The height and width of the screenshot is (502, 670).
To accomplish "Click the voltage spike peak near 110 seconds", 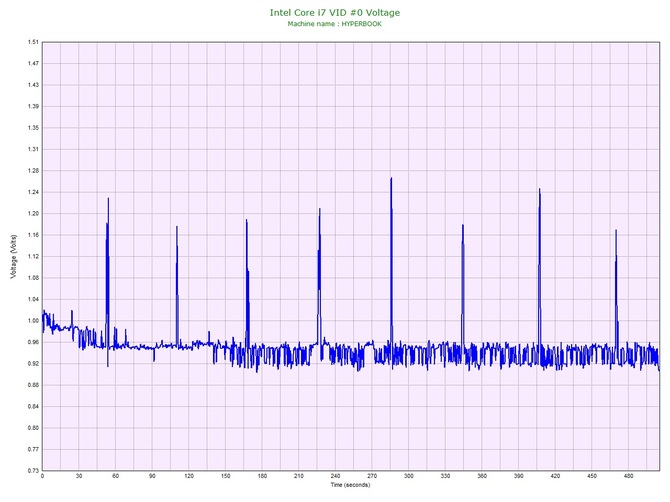I will click(x=177, y=227).
